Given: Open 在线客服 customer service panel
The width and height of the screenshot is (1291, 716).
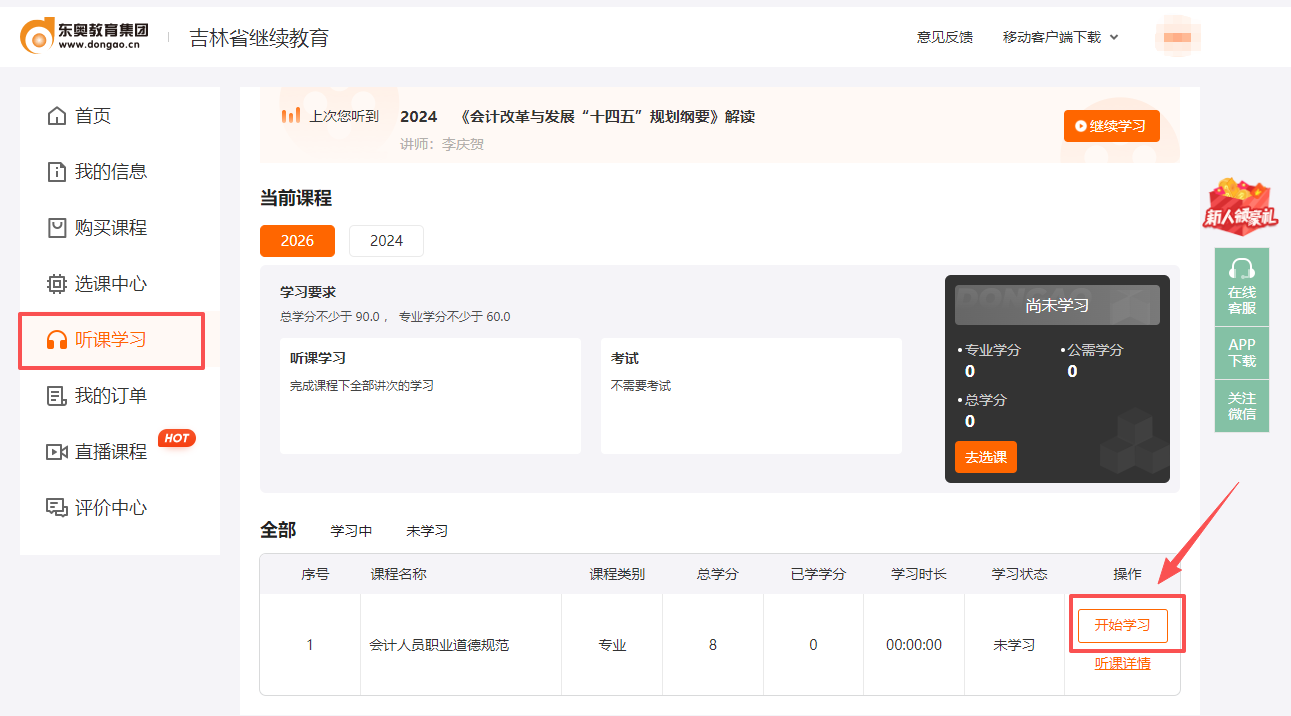Looking at the screenshot, I should [1241, 287].
